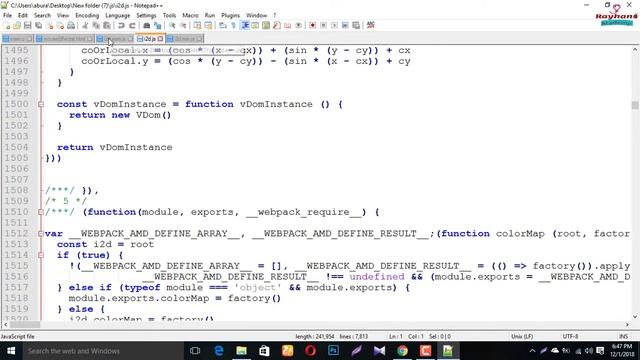Toggle Synchronize Vertical Scrolling

[198, 25]
